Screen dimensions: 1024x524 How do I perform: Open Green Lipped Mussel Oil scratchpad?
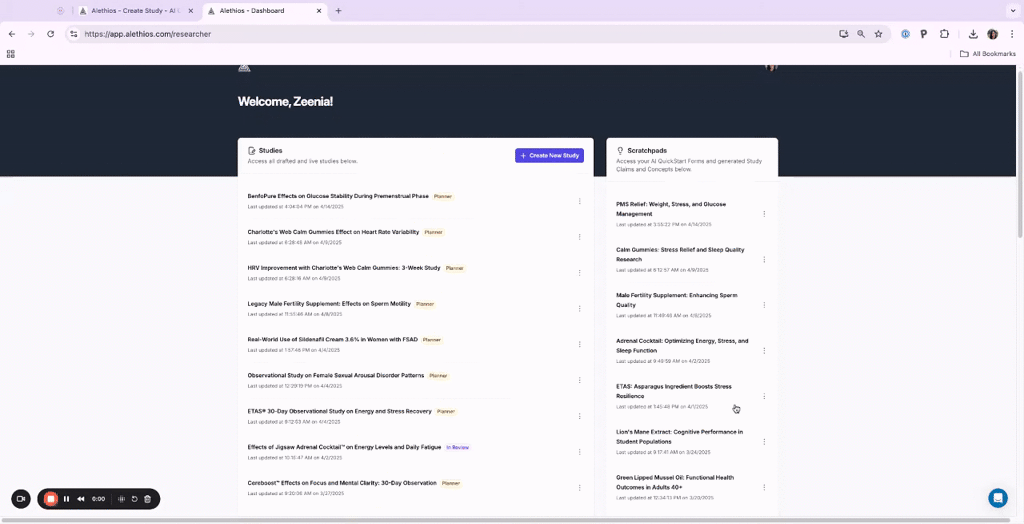tap(675, 482)
